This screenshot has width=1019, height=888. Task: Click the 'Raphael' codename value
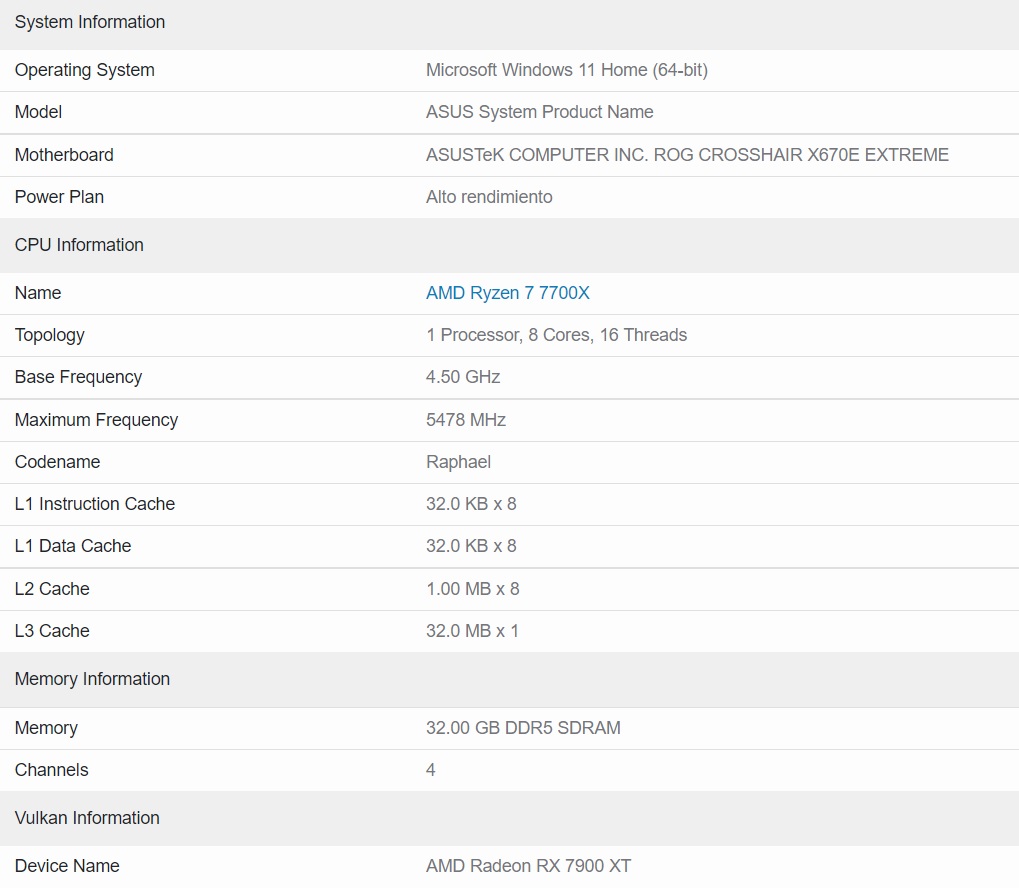tap(458, 462)
